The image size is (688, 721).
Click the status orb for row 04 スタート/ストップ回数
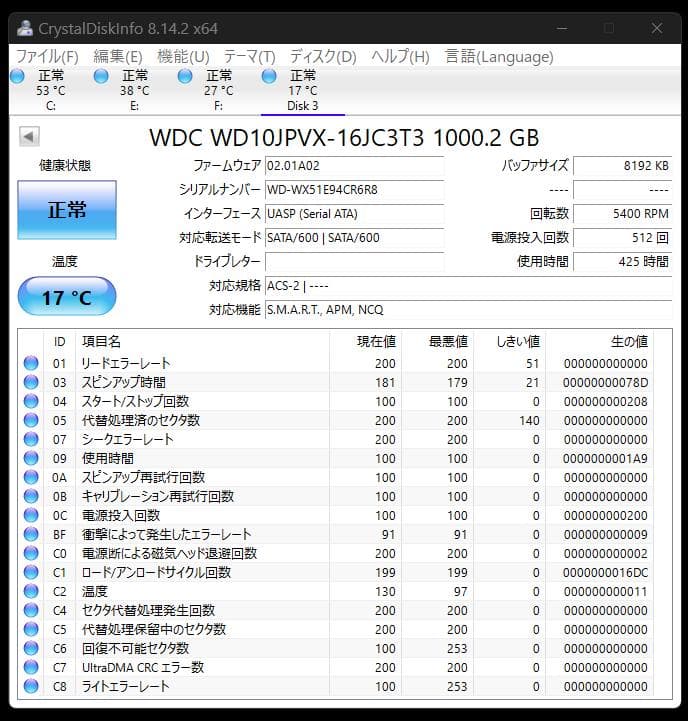pyautogui.click(x=31, y=401)
